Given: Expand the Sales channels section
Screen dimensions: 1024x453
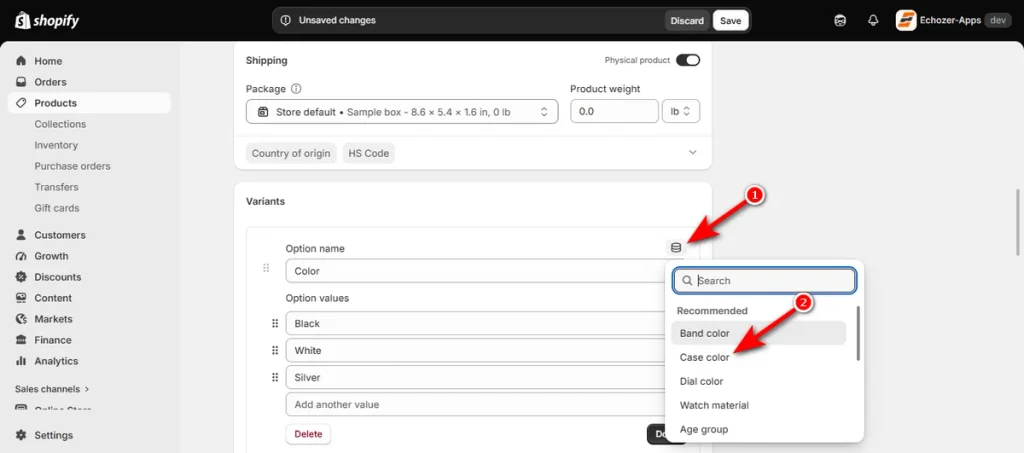Looking at the screenshot, I should 52,389.
